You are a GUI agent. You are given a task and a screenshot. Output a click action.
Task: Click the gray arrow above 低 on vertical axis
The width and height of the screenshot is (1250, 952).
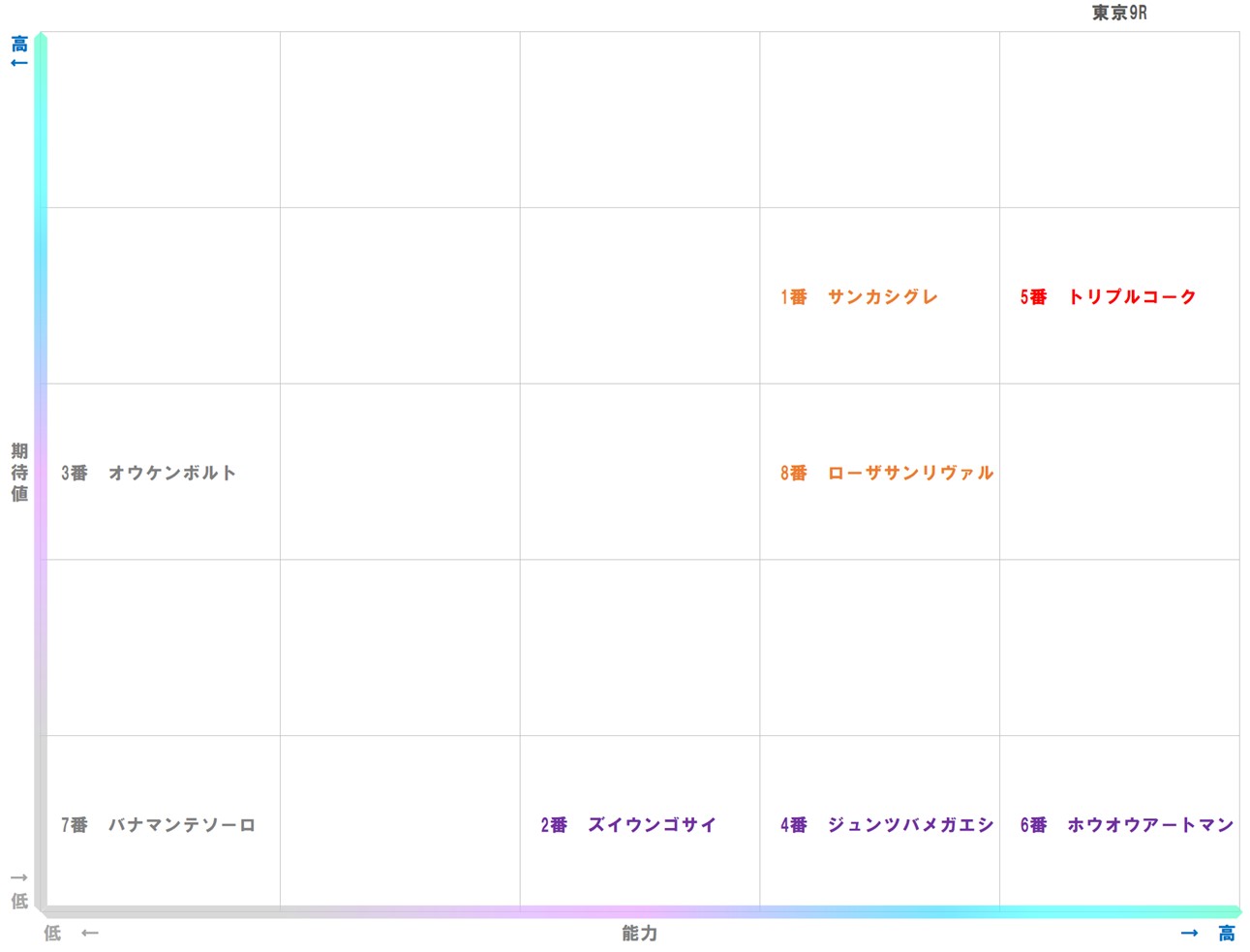click(19, 878)
